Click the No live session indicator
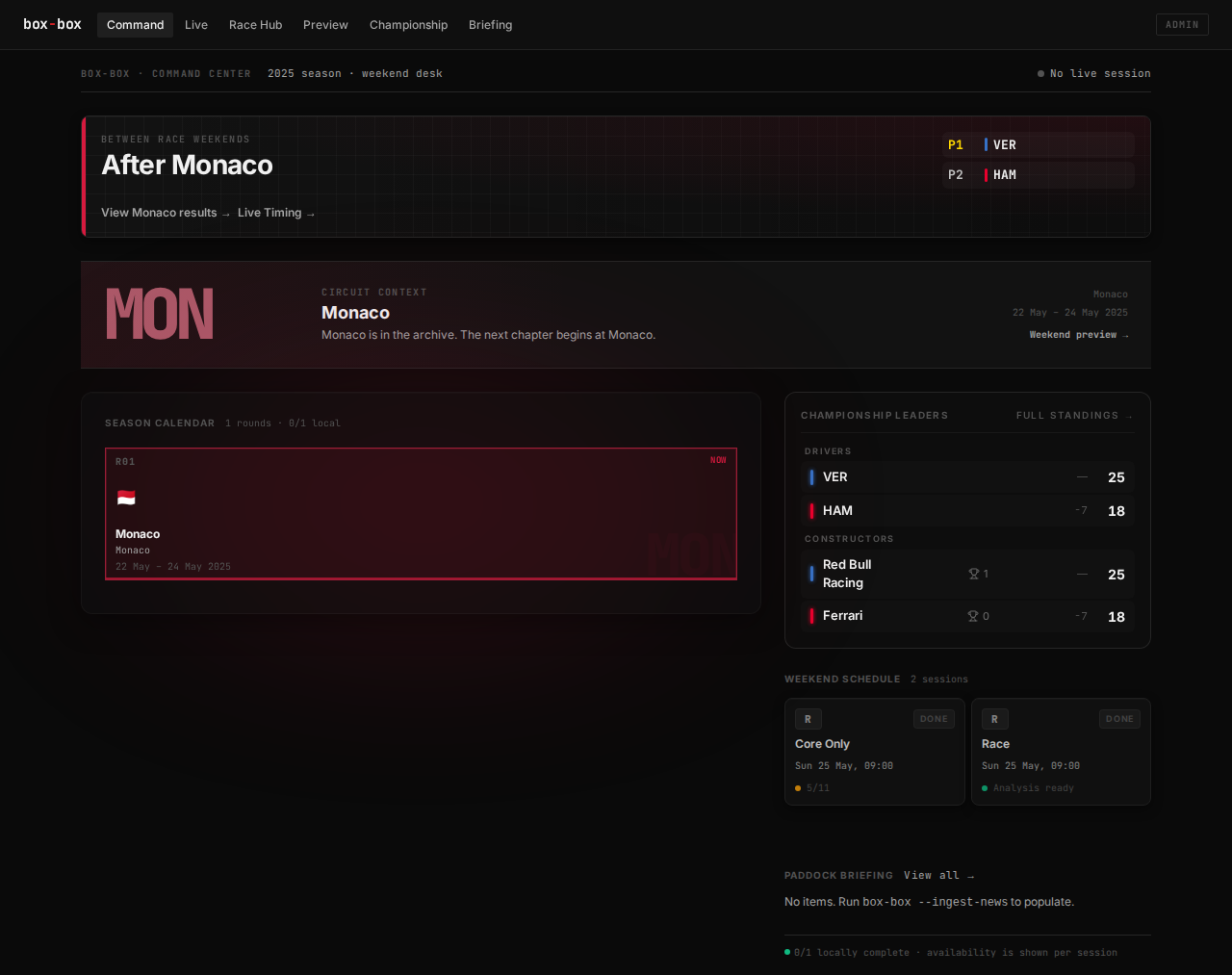The width and height of the screenshot is (1232, 975). click(x=1094, y=74)
